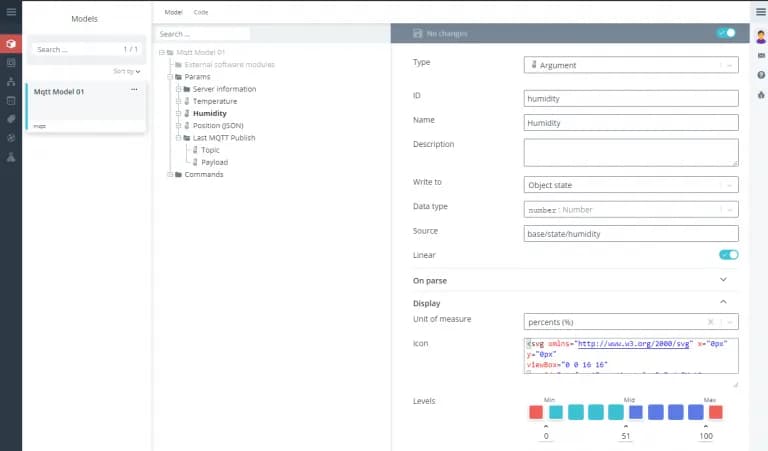Click the help question mark icon

click(761, 75)
